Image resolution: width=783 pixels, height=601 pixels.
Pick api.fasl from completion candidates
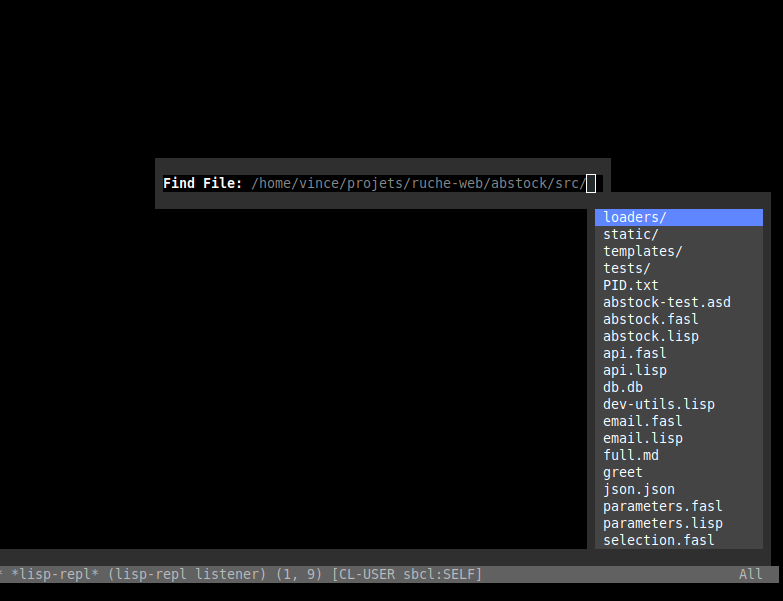pos(635,353)
